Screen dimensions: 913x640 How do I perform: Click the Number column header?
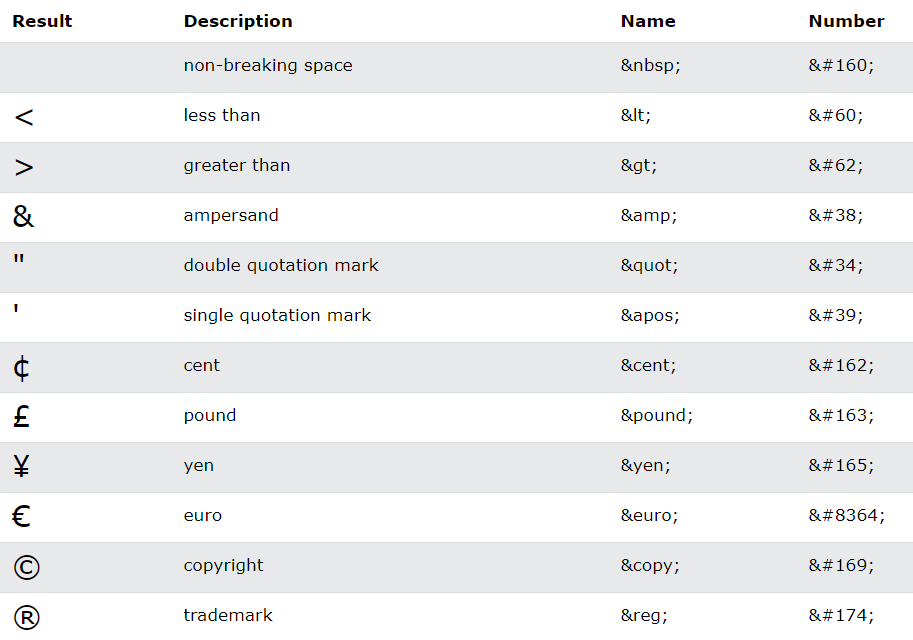pyautogui.click(x=846, y=21)
